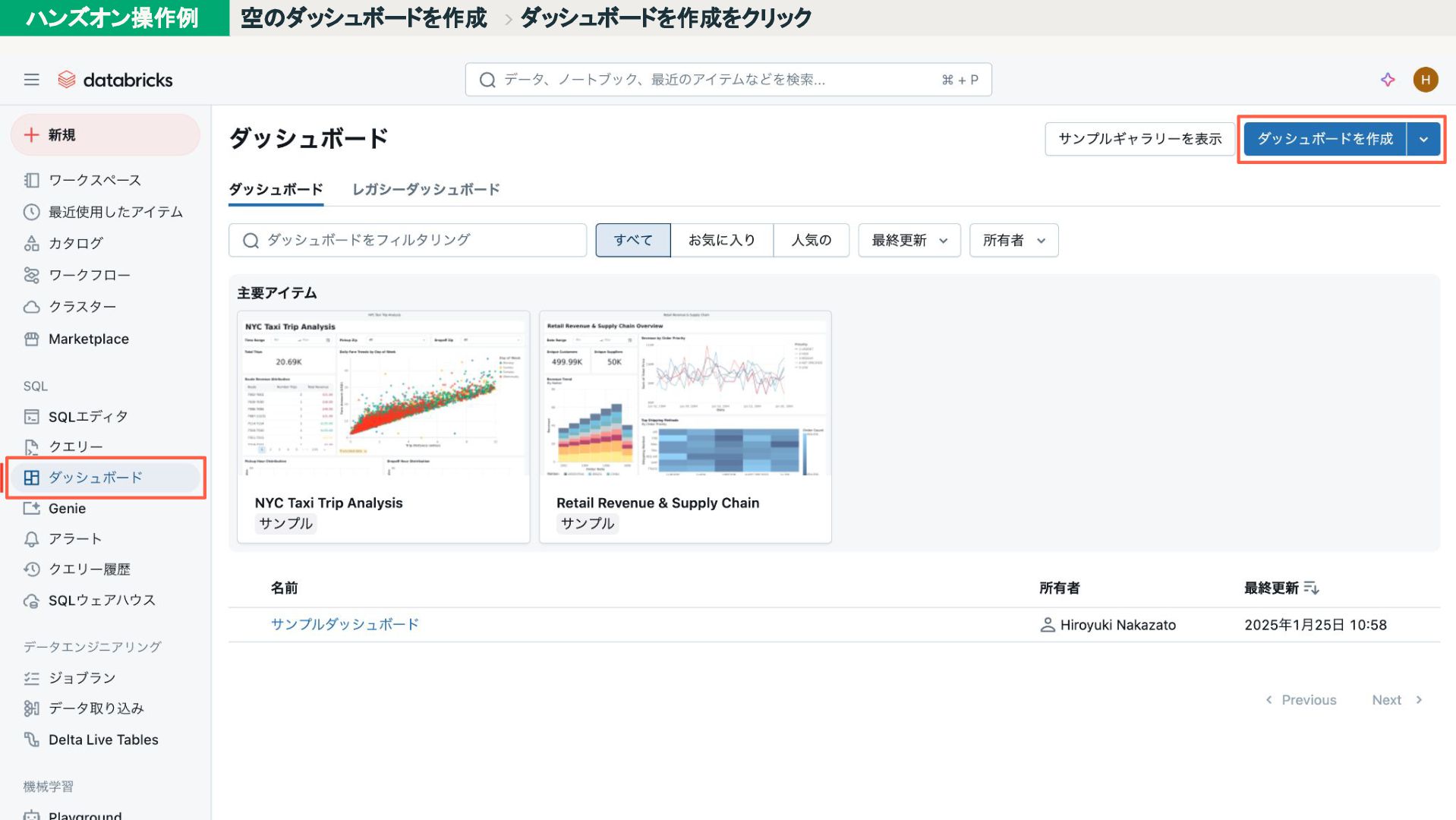The image size is (1456, 820).
Task: Click the 最終更新 column header
Action: 1272,588
